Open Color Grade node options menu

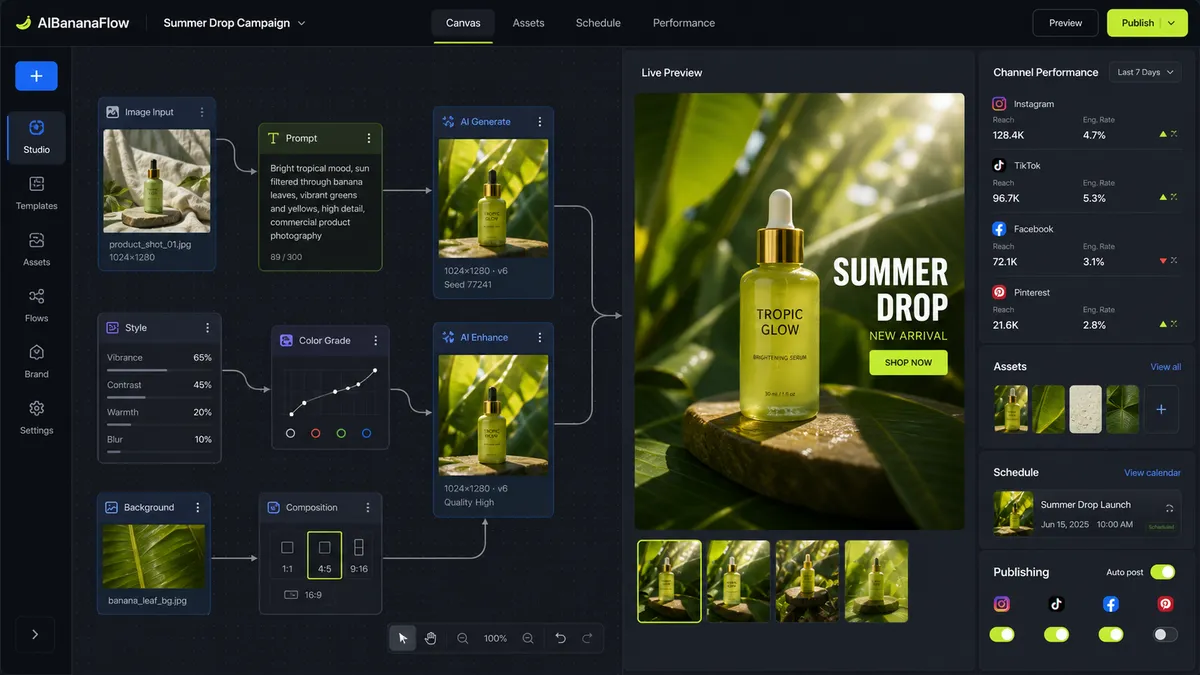point(376,341)
